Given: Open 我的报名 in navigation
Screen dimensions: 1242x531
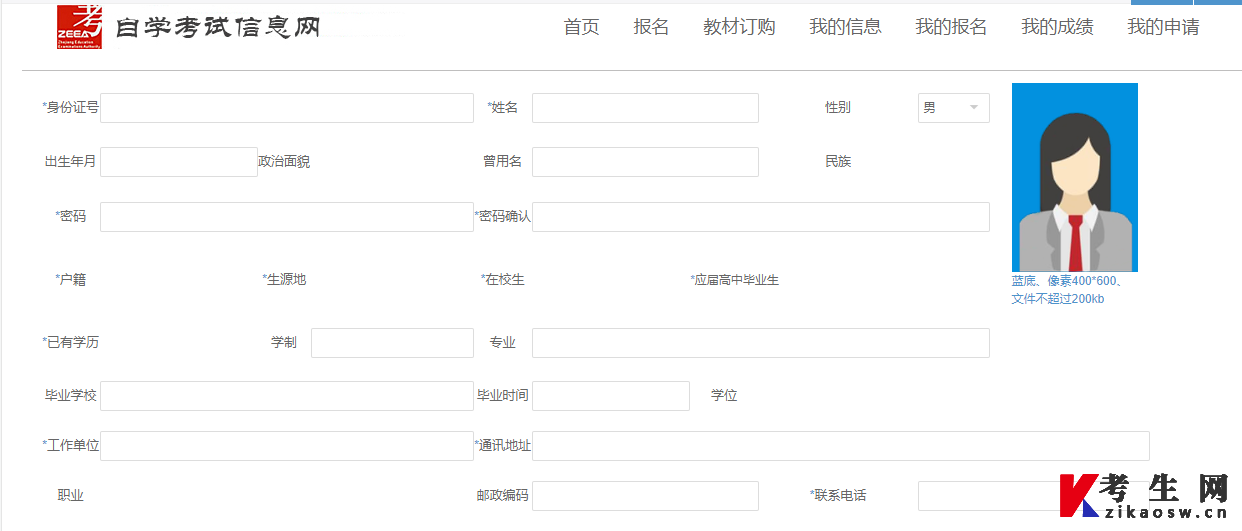Looking at the screenshot, I should tap(951, 27).
